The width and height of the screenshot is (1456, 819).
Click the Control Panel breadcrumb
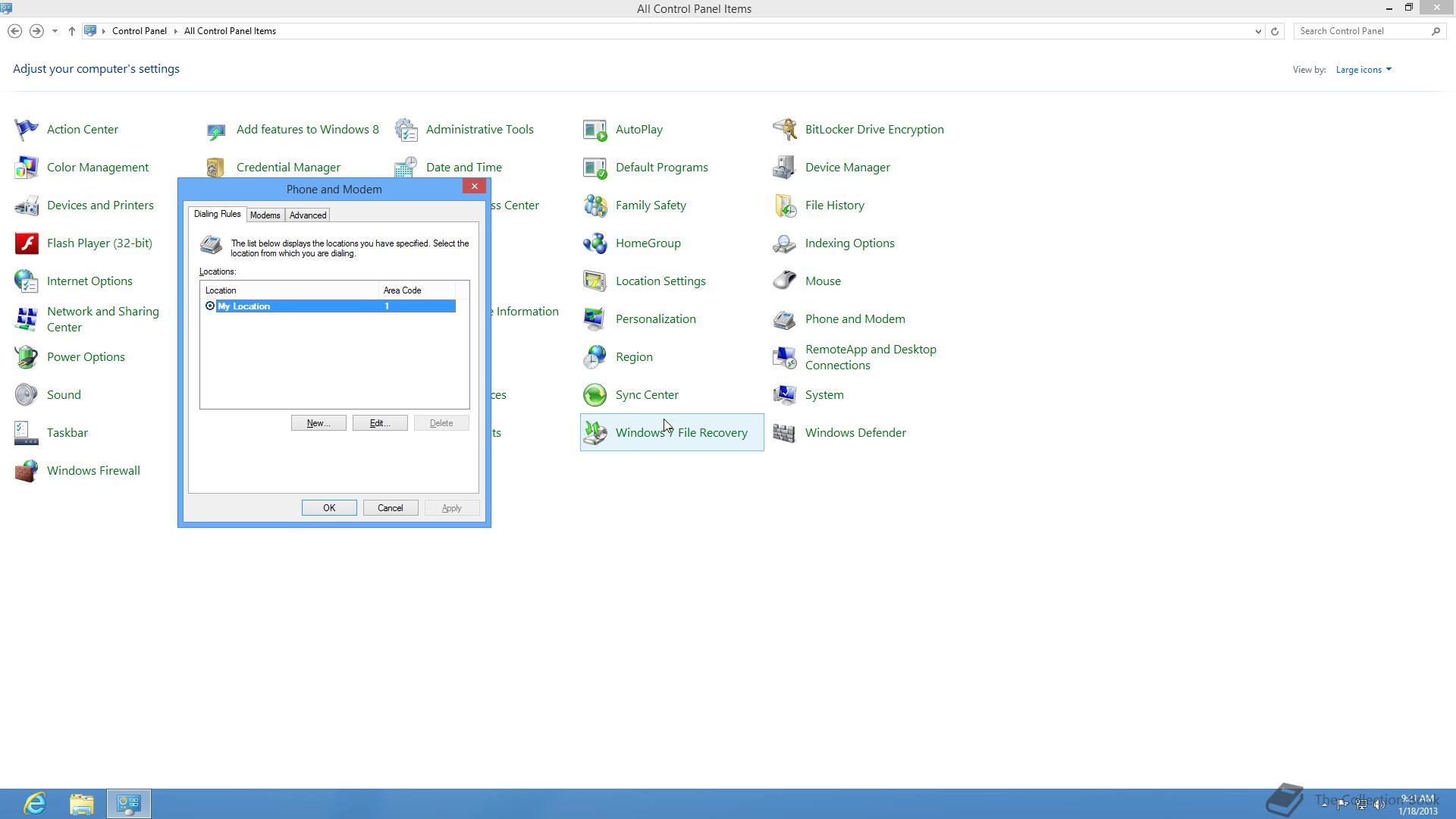click(x=140, y=31)
